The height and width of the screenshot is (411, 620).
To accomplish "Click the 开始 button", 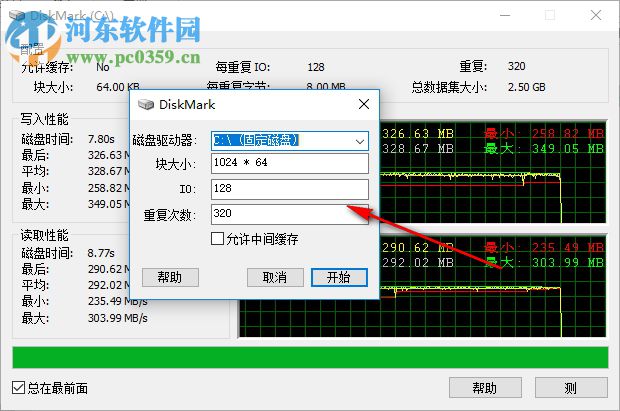I will 339,277.
